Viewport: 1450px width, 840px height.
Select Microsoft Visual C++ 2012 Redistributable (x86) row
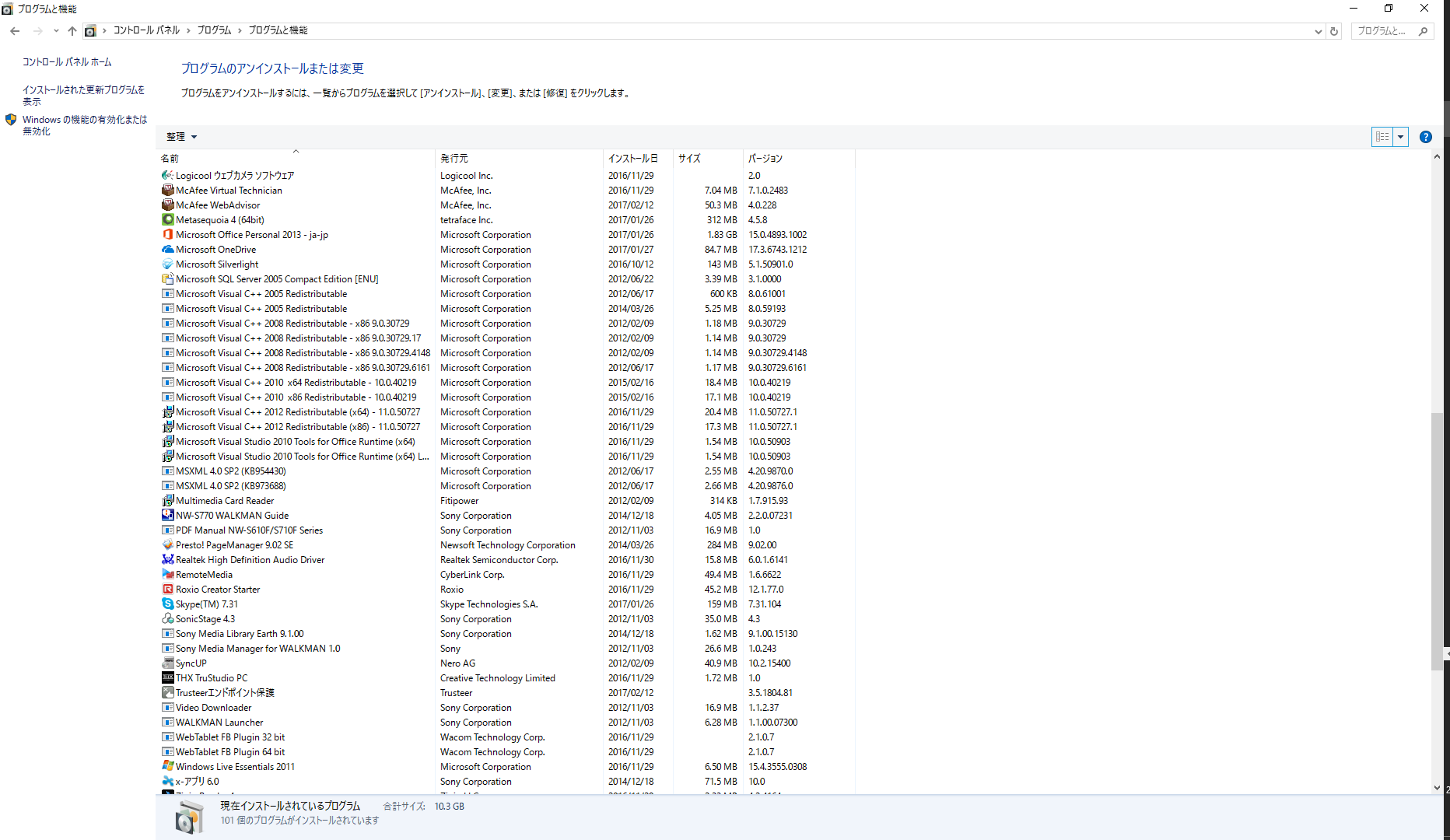tap(507, 427)
